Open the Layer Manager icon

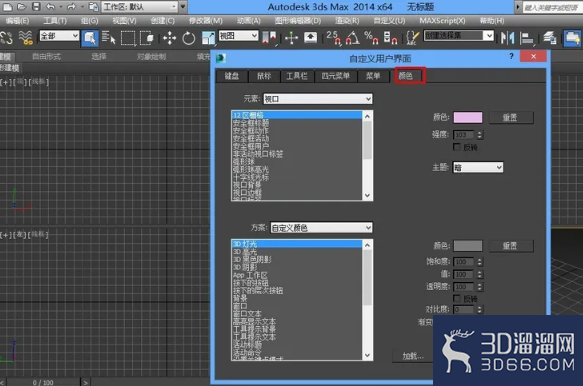549,38
